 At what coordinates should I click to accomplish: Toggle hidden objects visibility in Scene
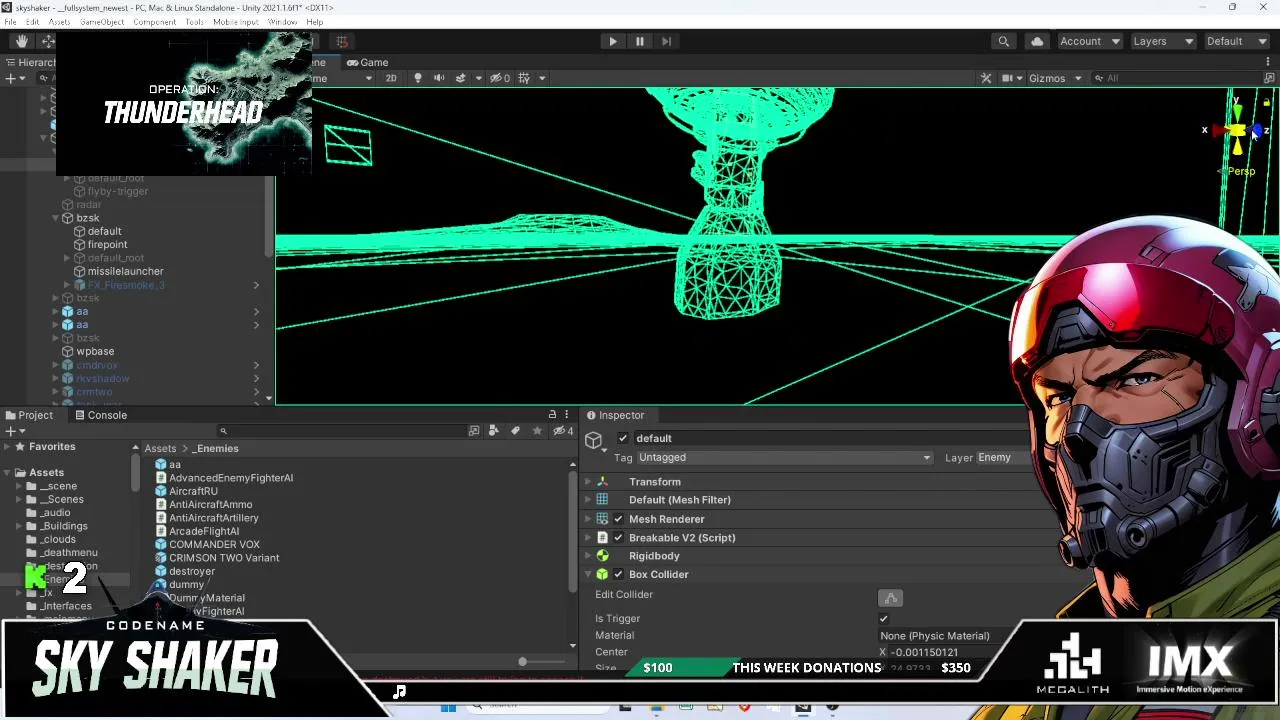click(499, 78)
